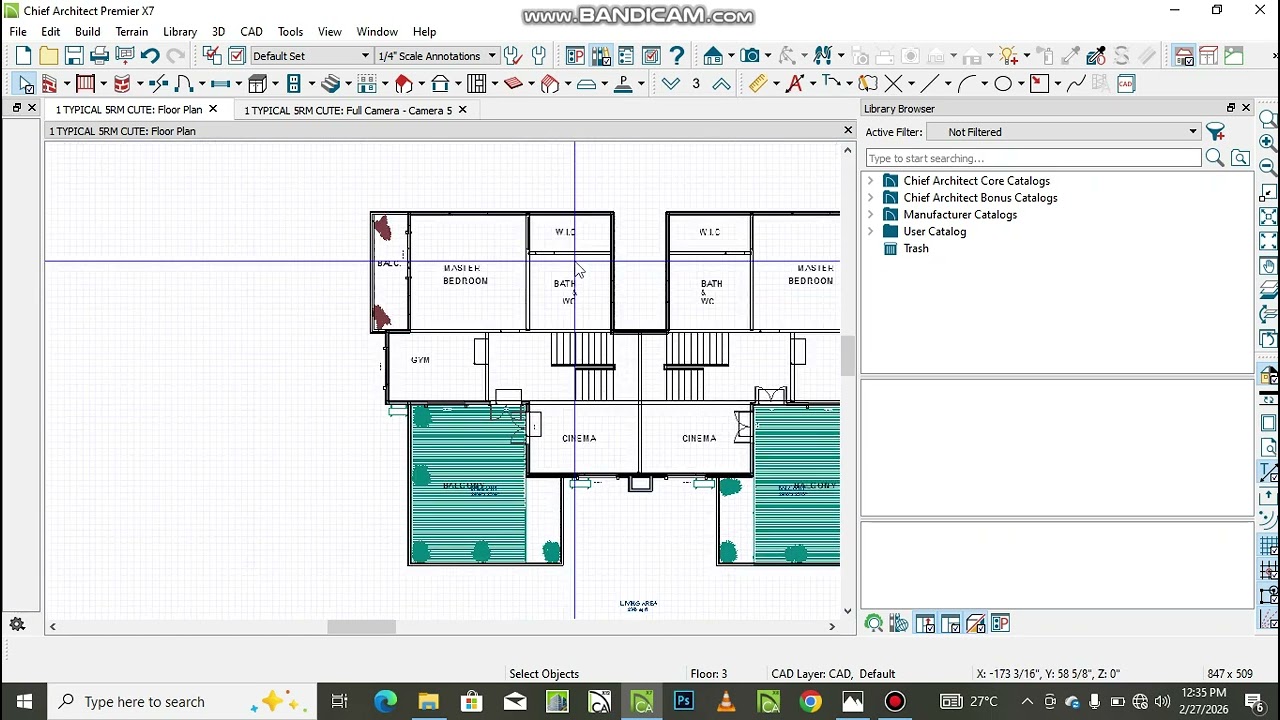Screen dimensions: 1280x720
Task: Go down one floor with the down chevron
Action: point(671,84)
